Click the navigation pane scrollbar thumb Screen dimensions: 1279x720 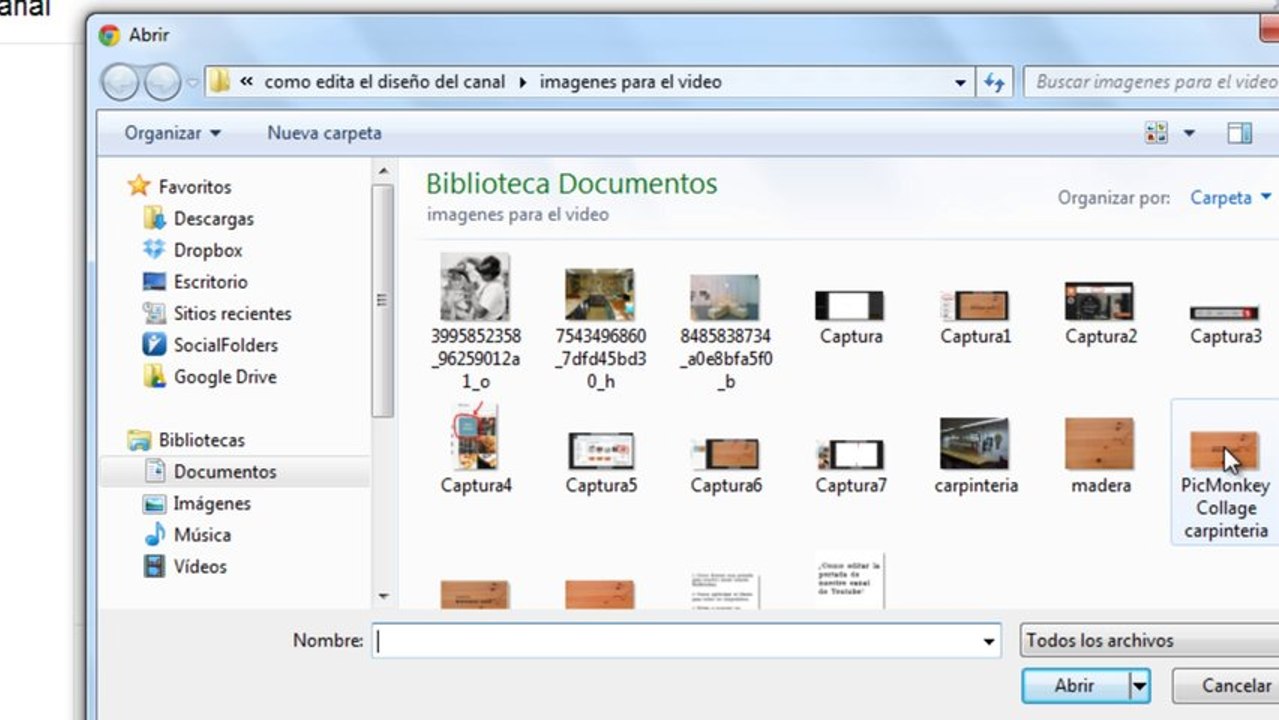pos(383,300)
